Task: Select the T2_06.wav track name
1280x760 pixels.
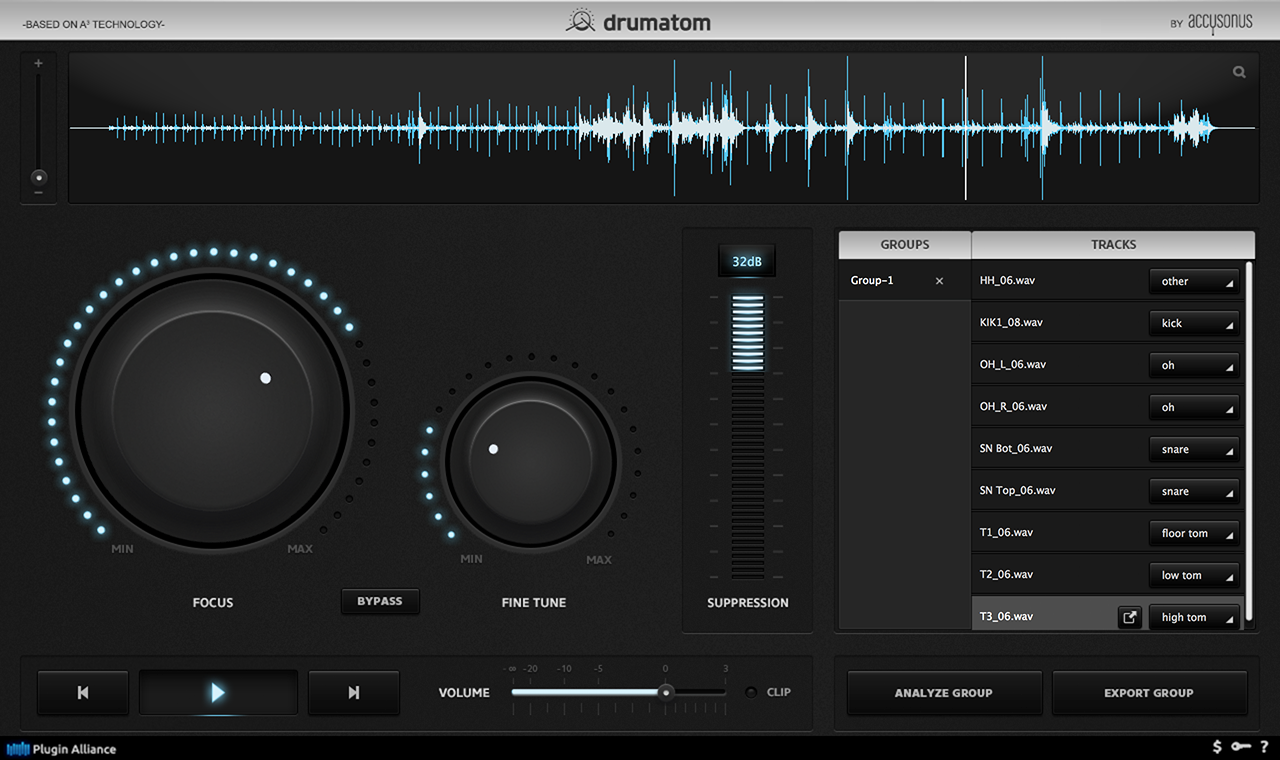Action: tap(1006, 575)
